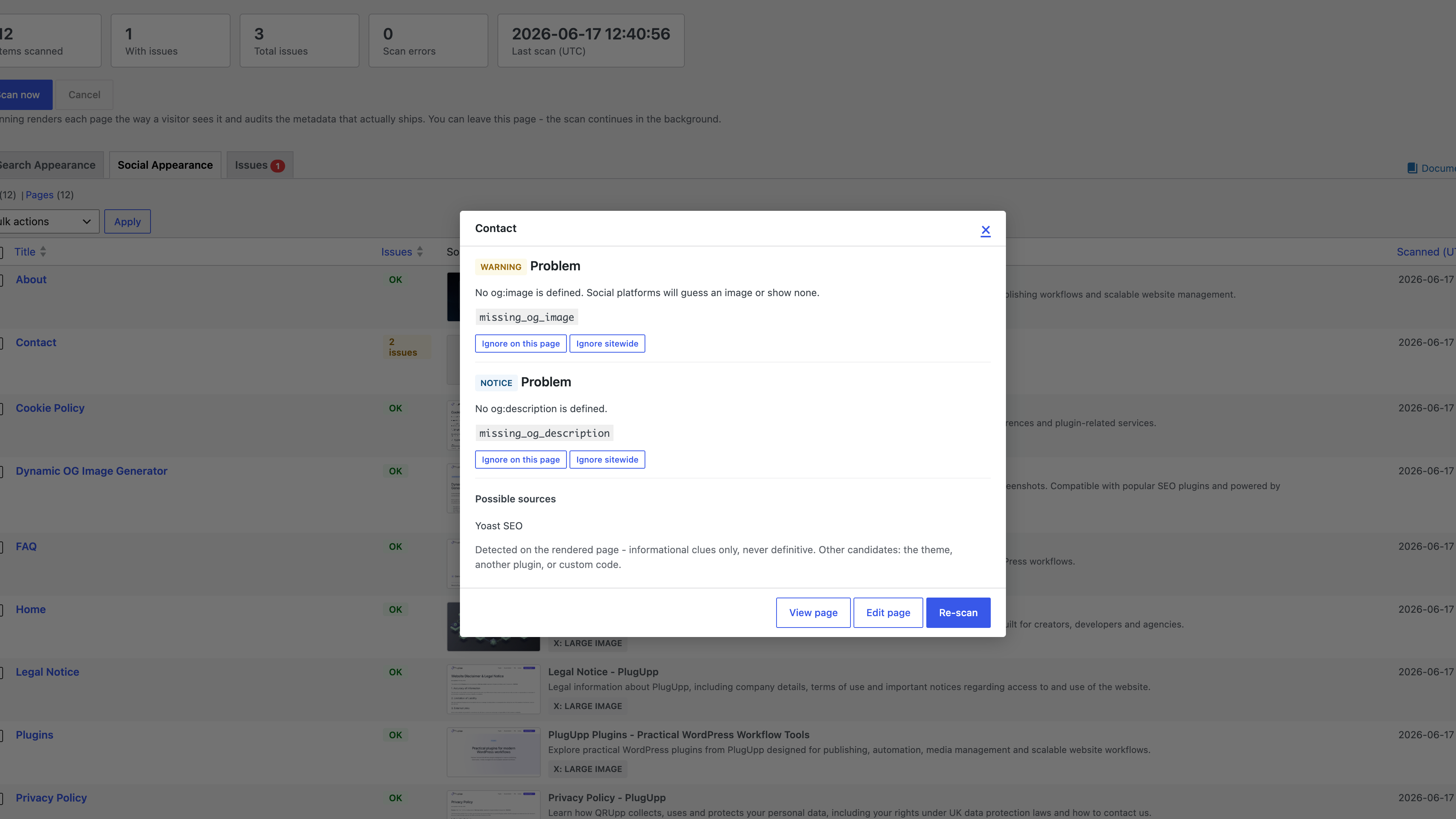The height and width of the screenshot is (819, 1456).
Task: Tick the checkbox for Plugins row
Action: pos(0,735)
